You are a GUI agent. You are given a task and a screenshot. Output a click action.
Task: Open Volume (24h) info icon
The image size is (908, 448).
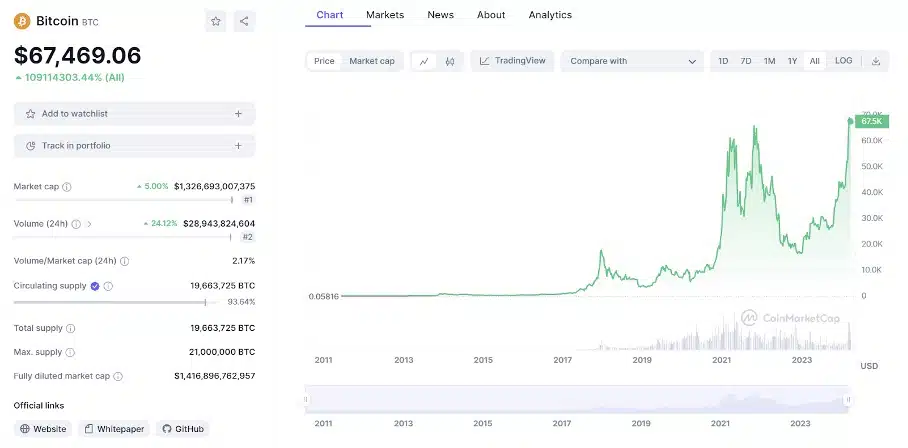coord(76,224)
